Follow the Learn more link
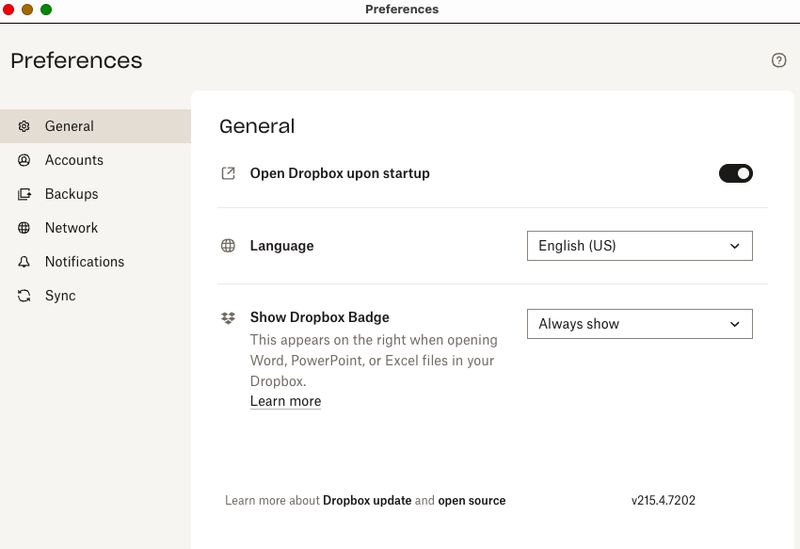This screenshot has height=549, width=800. click(285, 402)
